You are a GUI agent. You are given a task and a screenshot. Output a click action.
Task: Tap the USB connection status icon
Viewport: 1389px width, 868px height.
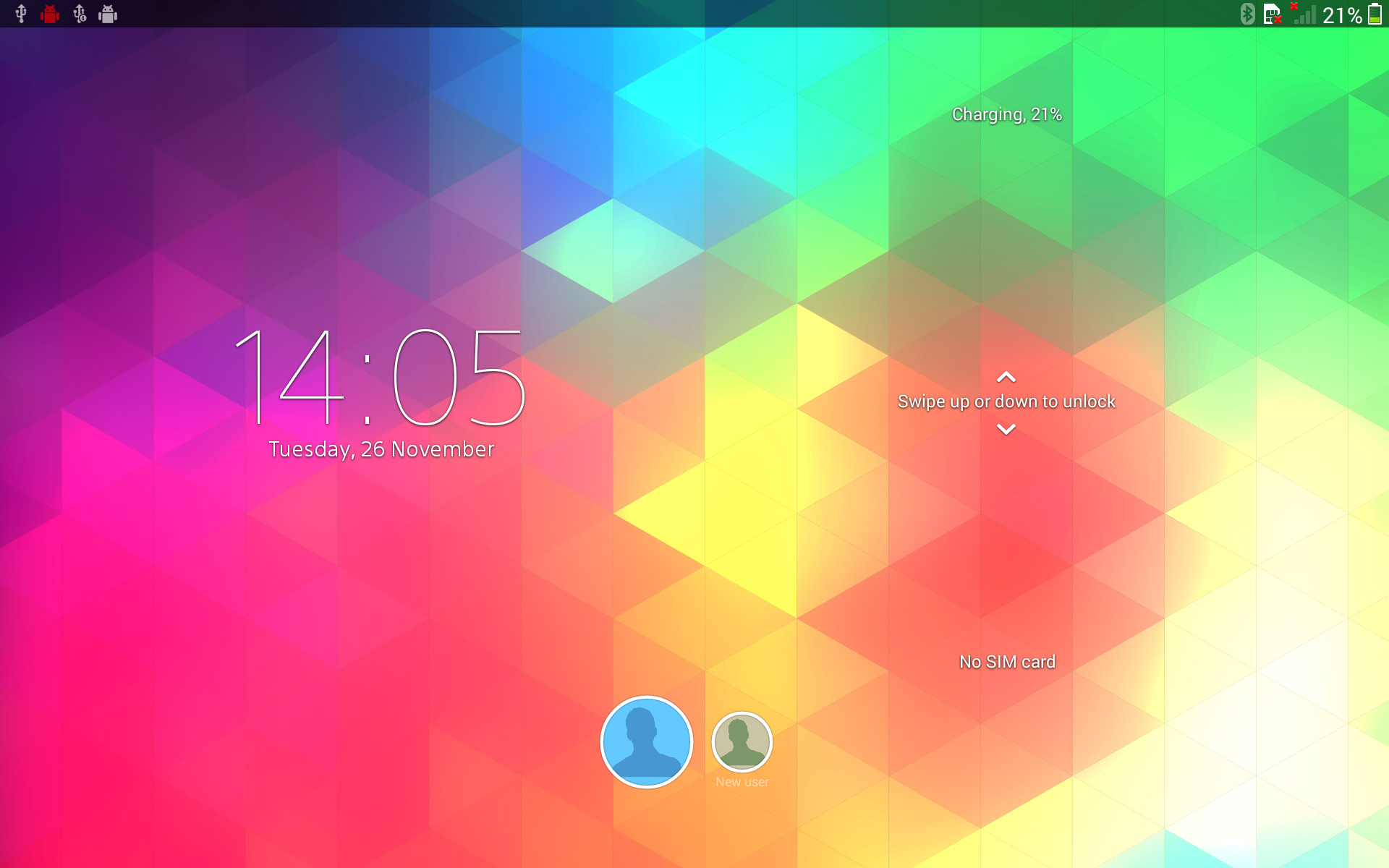(x=21, y=14)
